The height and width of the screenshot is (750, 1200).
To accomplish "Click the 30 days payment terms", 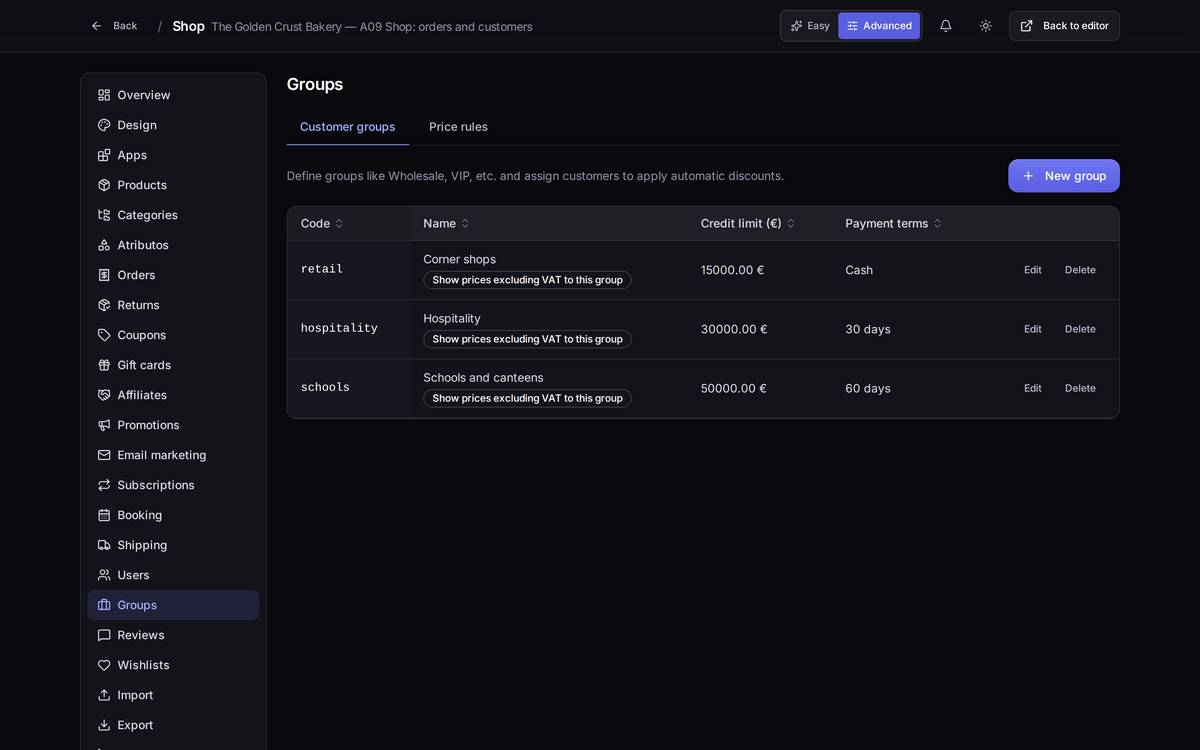I will point(868,329).
